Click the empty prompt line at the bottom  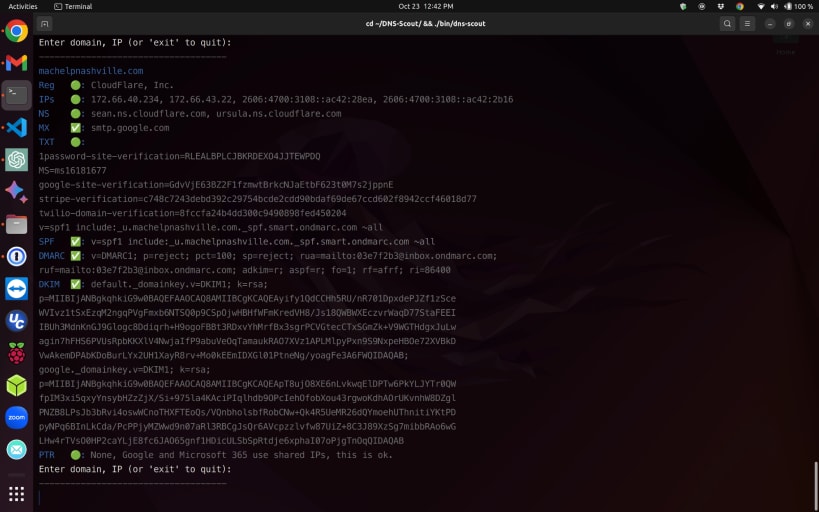(x=426, y=497)
